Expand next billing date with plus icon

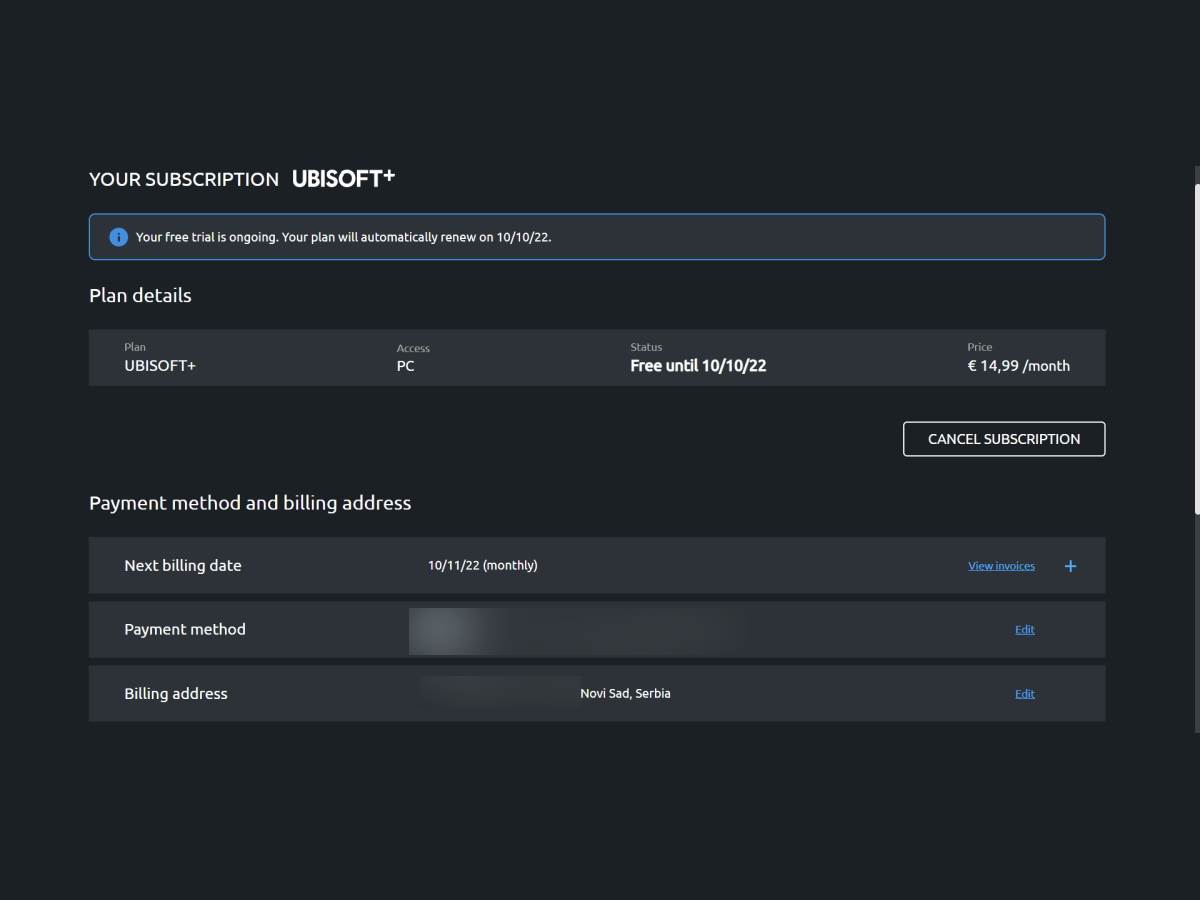1070,566
